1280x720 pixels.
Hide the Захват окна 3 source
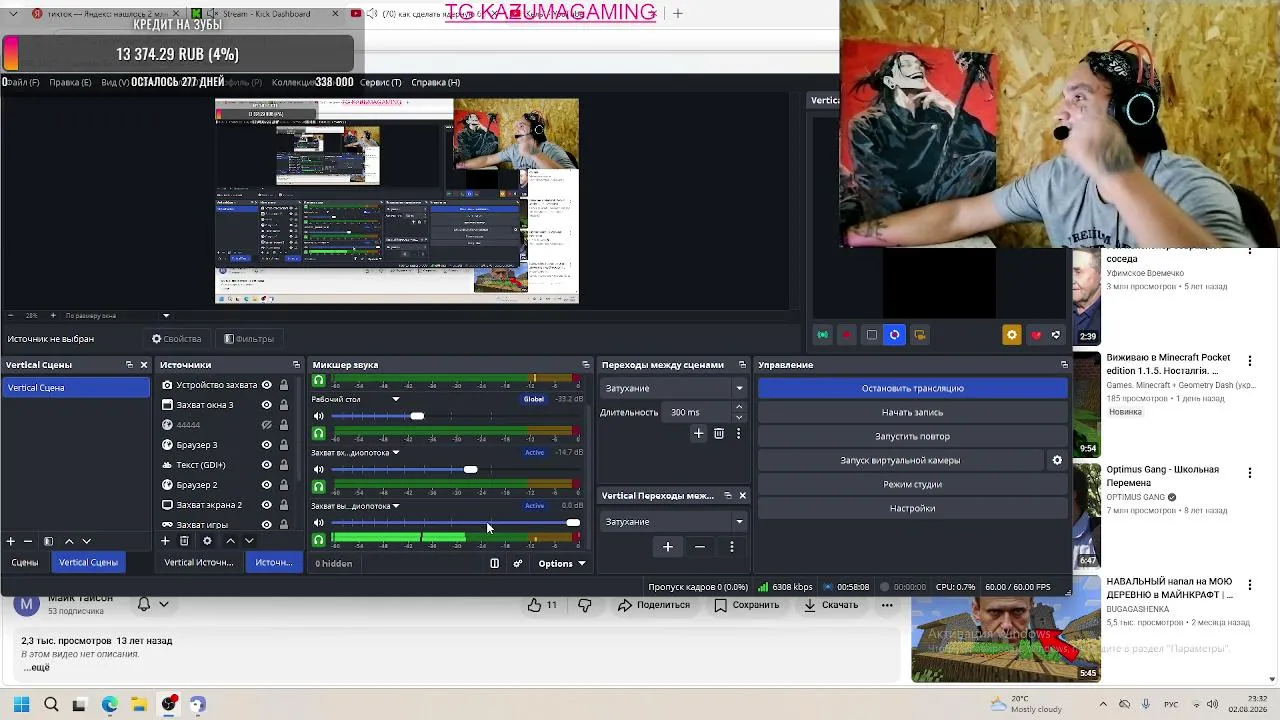pyautogui.click(x=266, y=405)
